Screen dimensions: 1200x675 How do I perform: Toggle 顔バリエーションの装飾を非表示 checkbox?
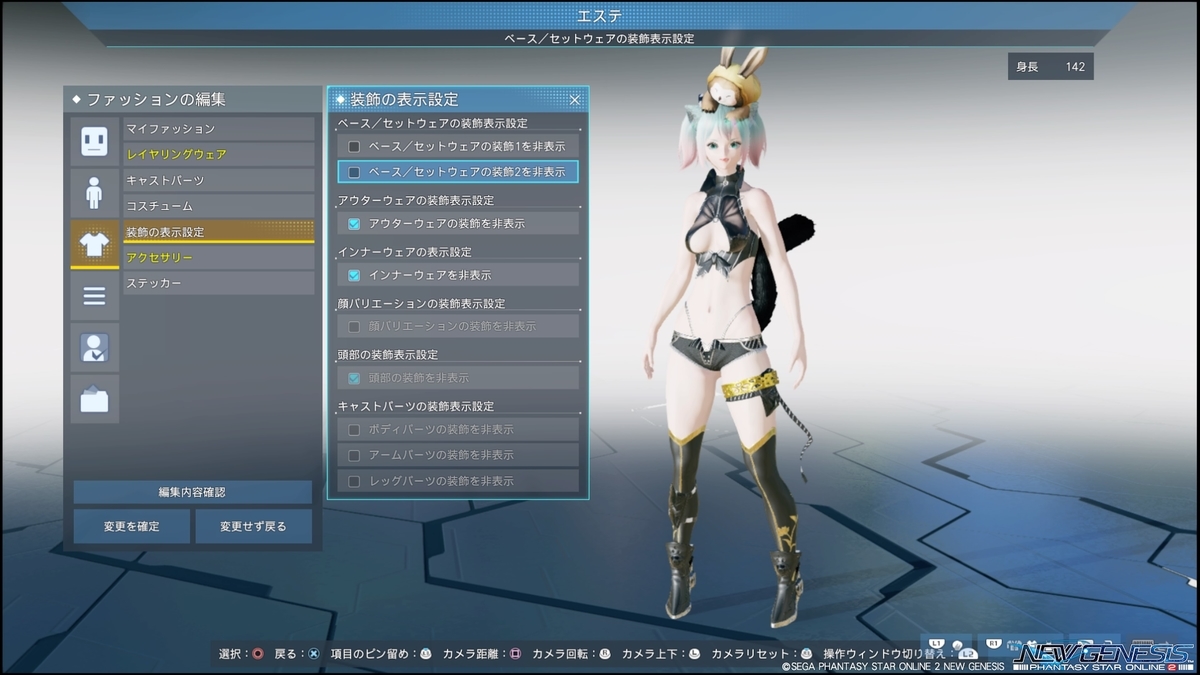[354, 327]
